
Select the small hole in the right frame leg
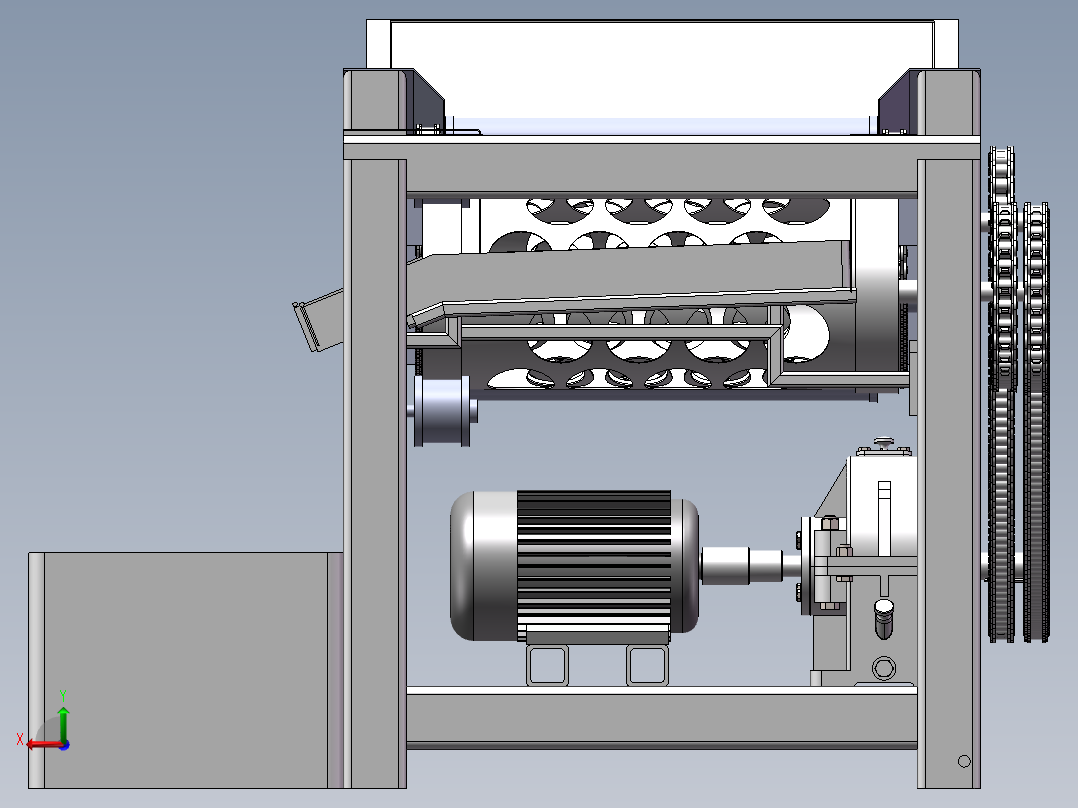pyautogui.click(x=964, y=761)
